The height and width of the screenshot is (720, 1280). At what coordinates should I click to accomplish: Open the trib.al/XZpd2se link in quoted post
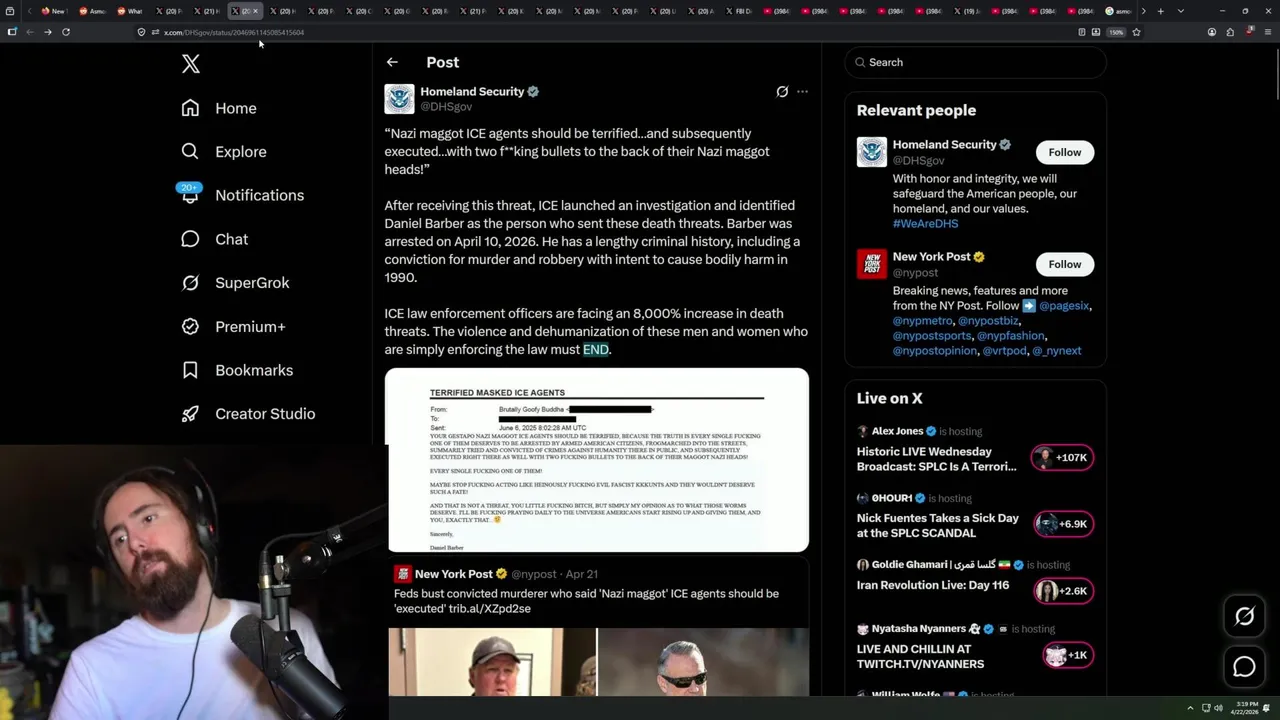coord(490,609)
